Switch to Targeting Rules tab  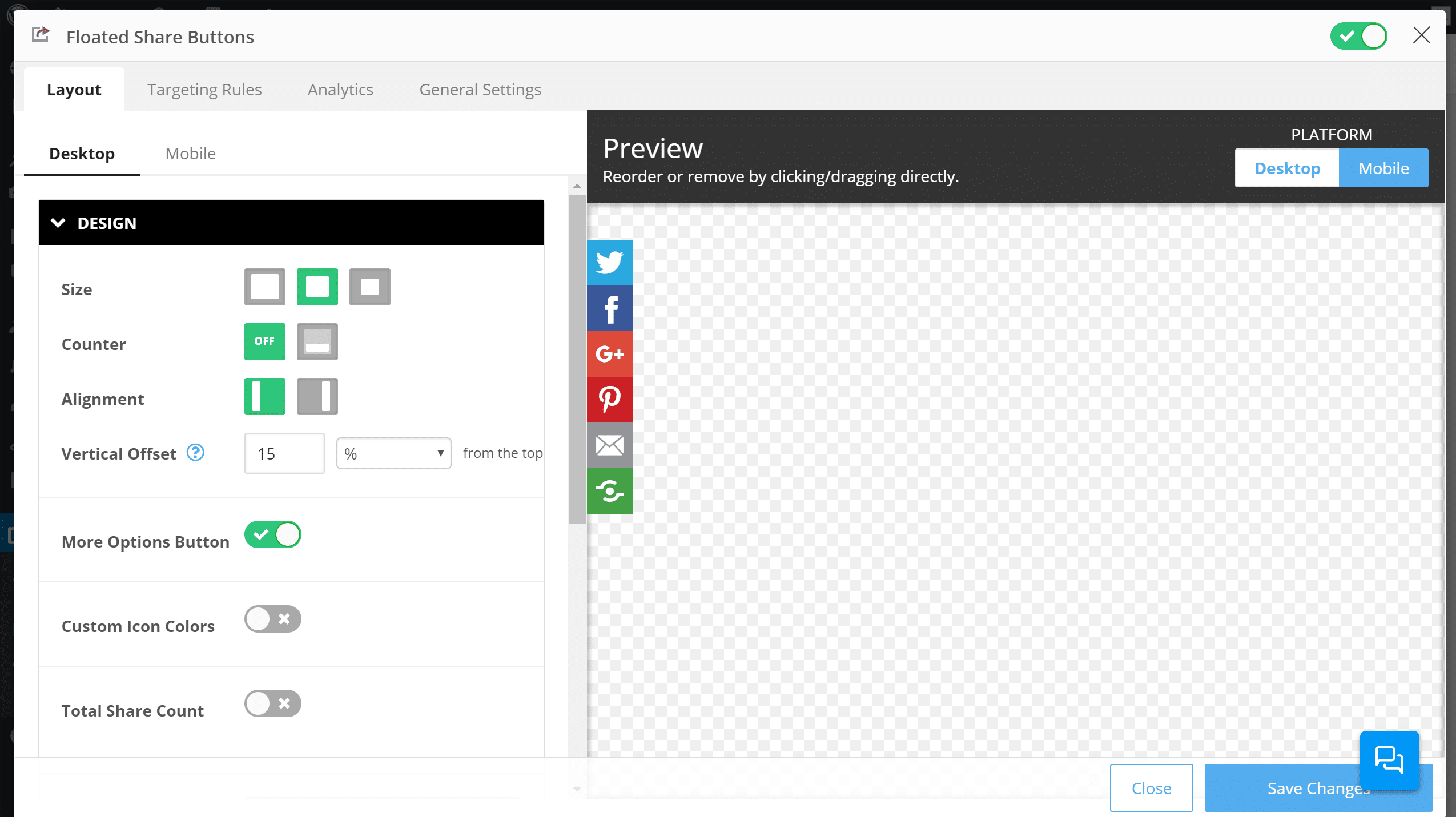pos(204,89)
